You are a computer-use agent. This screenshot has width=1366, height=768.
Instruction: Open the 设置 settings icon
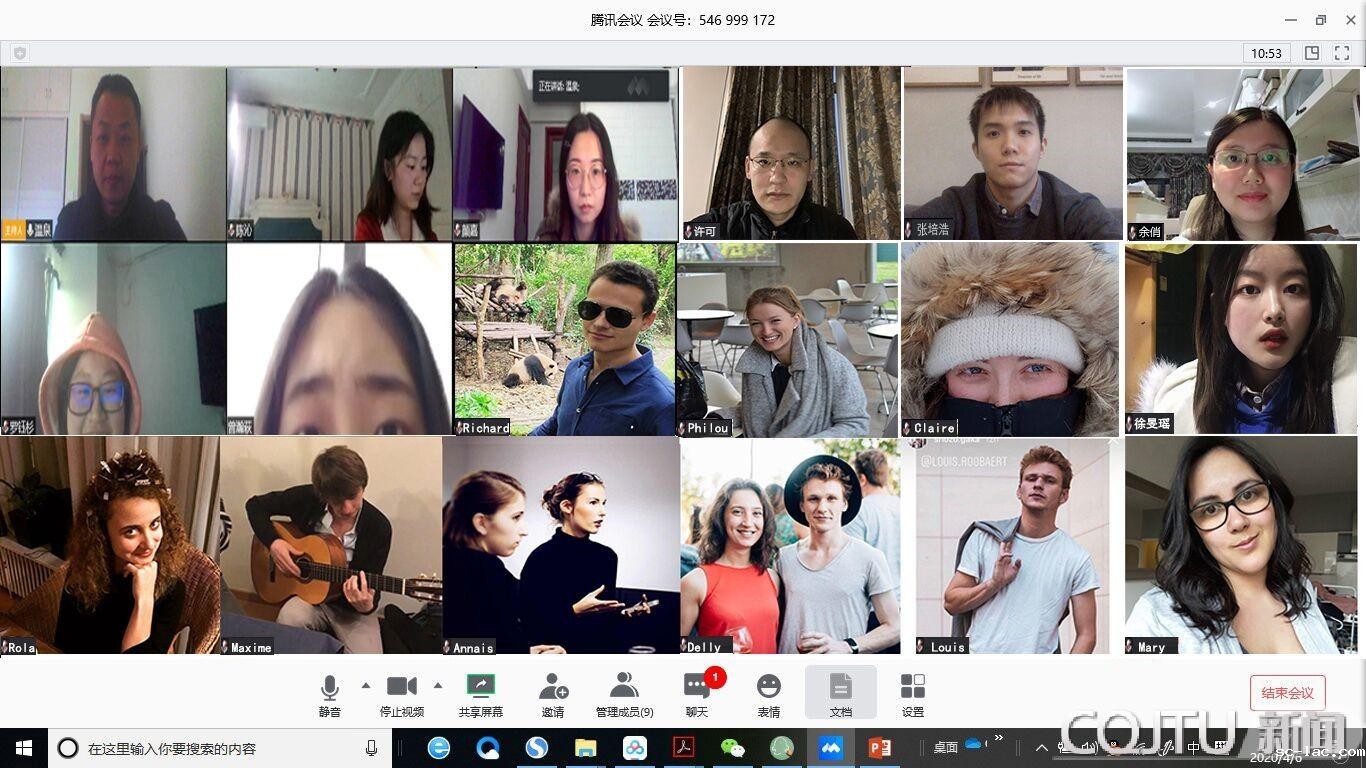coord(912,692)
